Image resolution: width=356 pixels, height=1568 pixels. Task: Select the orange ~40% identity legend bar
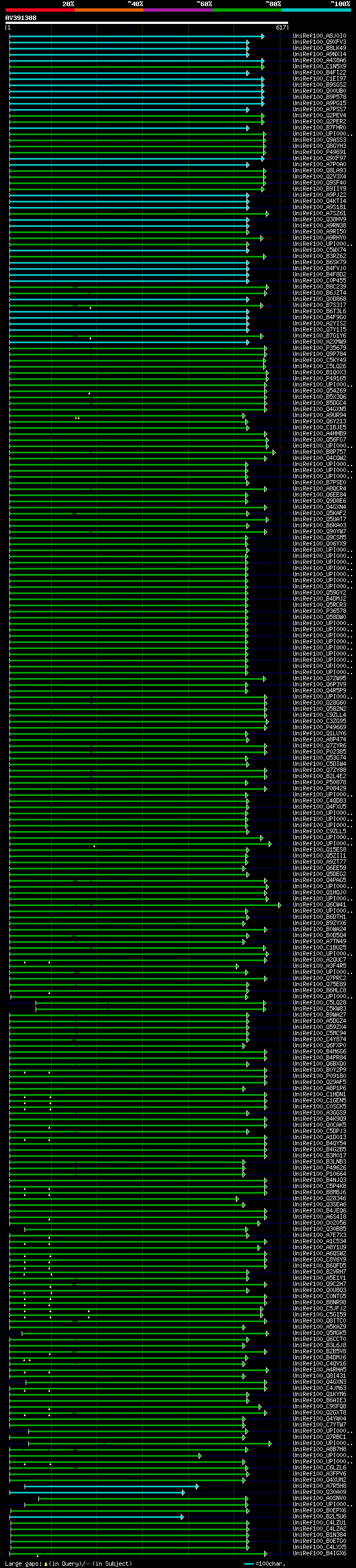point(109,11)
